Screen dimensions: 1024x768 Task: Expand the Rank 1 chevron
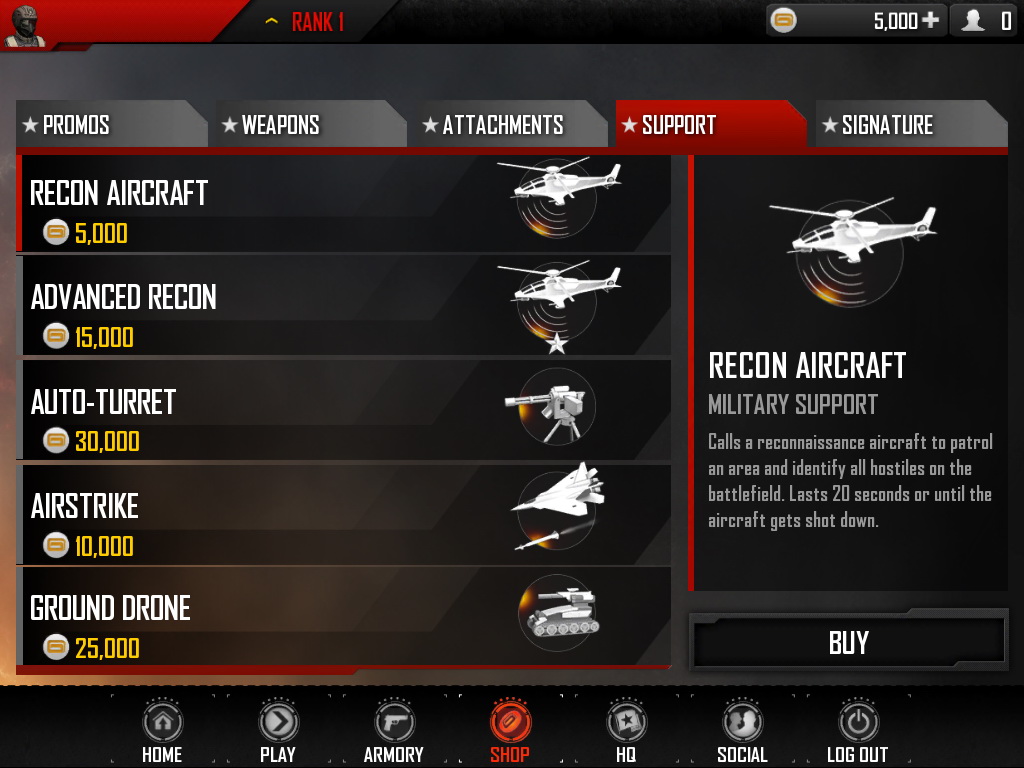tap(272, 21)
